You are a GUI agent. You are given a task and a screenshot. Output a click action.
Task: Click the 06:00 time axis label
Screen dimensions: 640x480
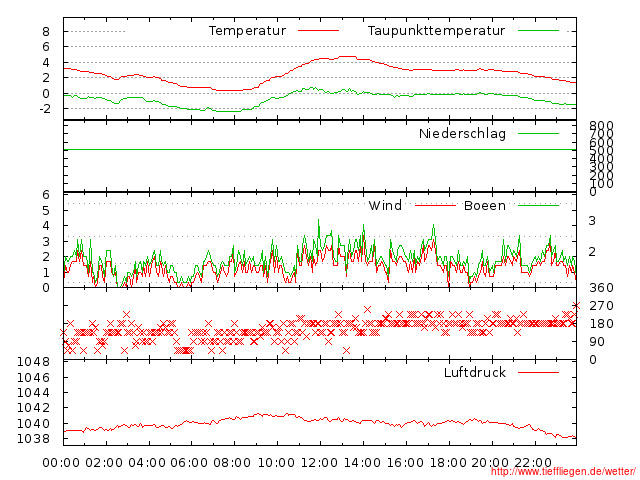tap(189, 463)
